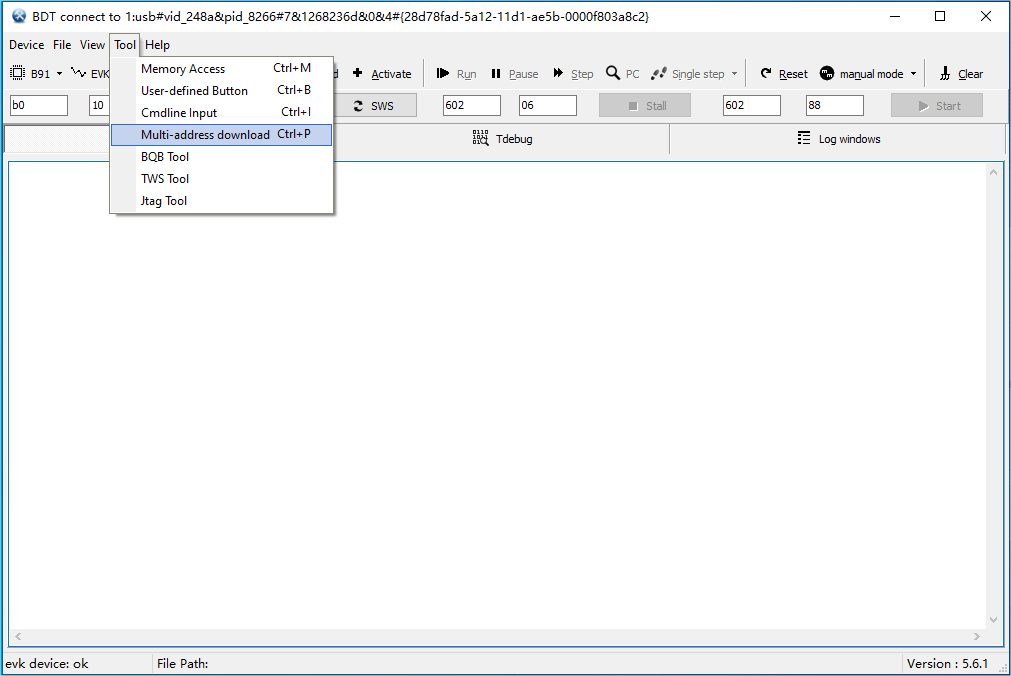Image resolution: width=1011 pixels, height=676 pixels.
Task: Click the PC magnifier icon
Action: point(613,73)
